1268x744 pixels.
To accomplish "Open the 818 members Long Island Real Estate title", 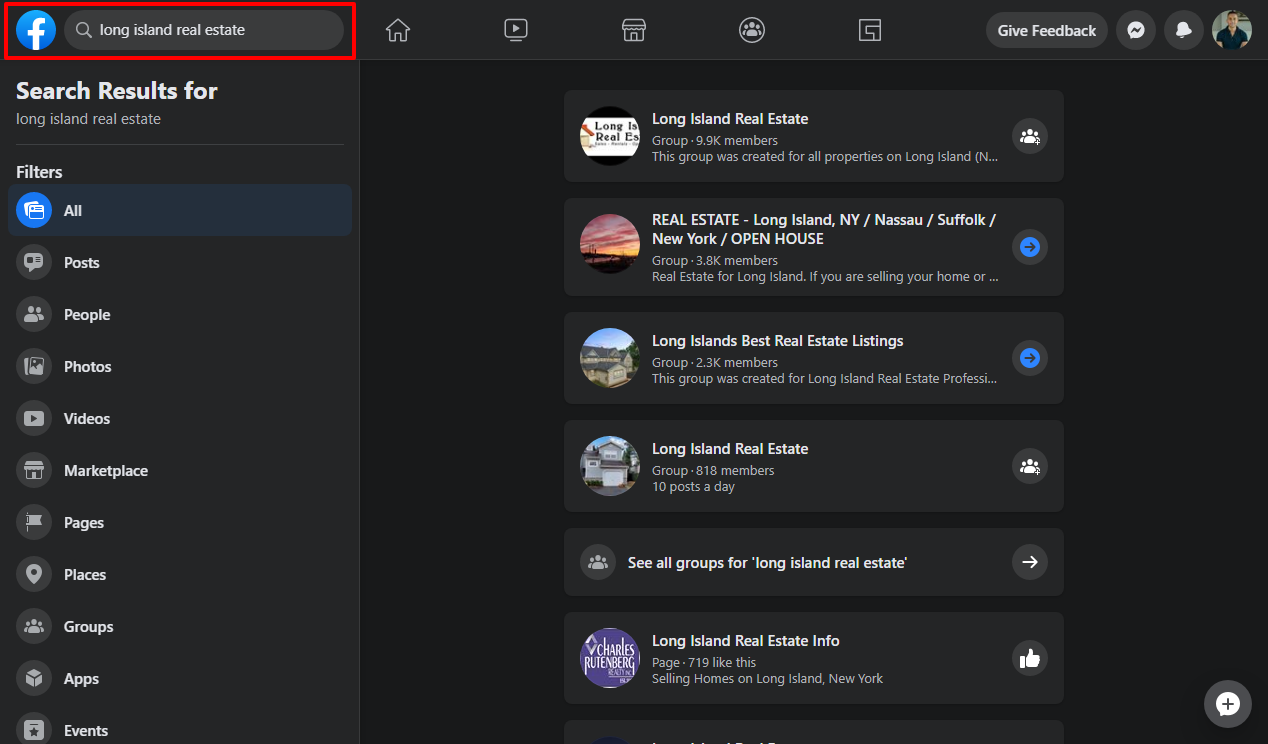I will [730, 449].
